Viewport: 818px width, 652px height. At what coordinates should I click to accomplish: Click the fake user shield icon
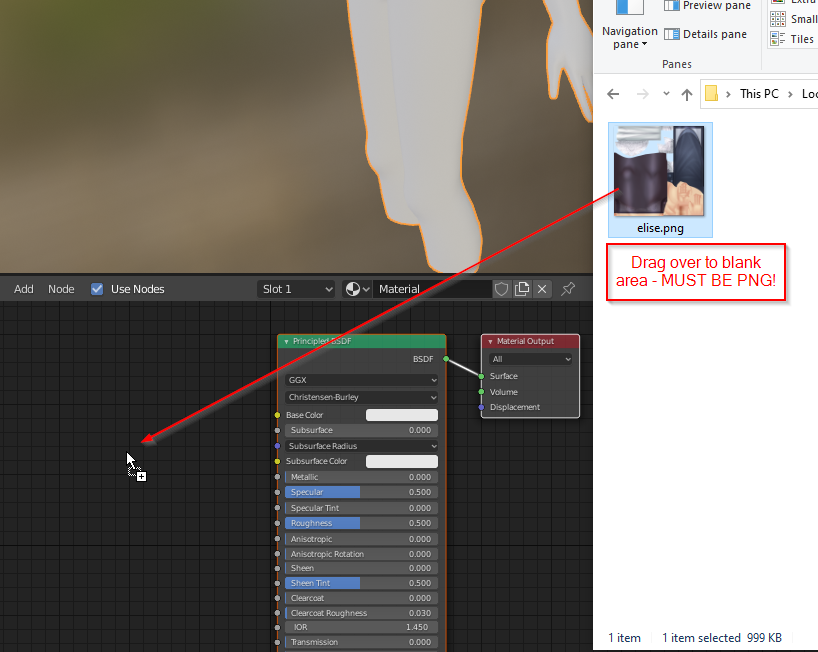(501, 289)
